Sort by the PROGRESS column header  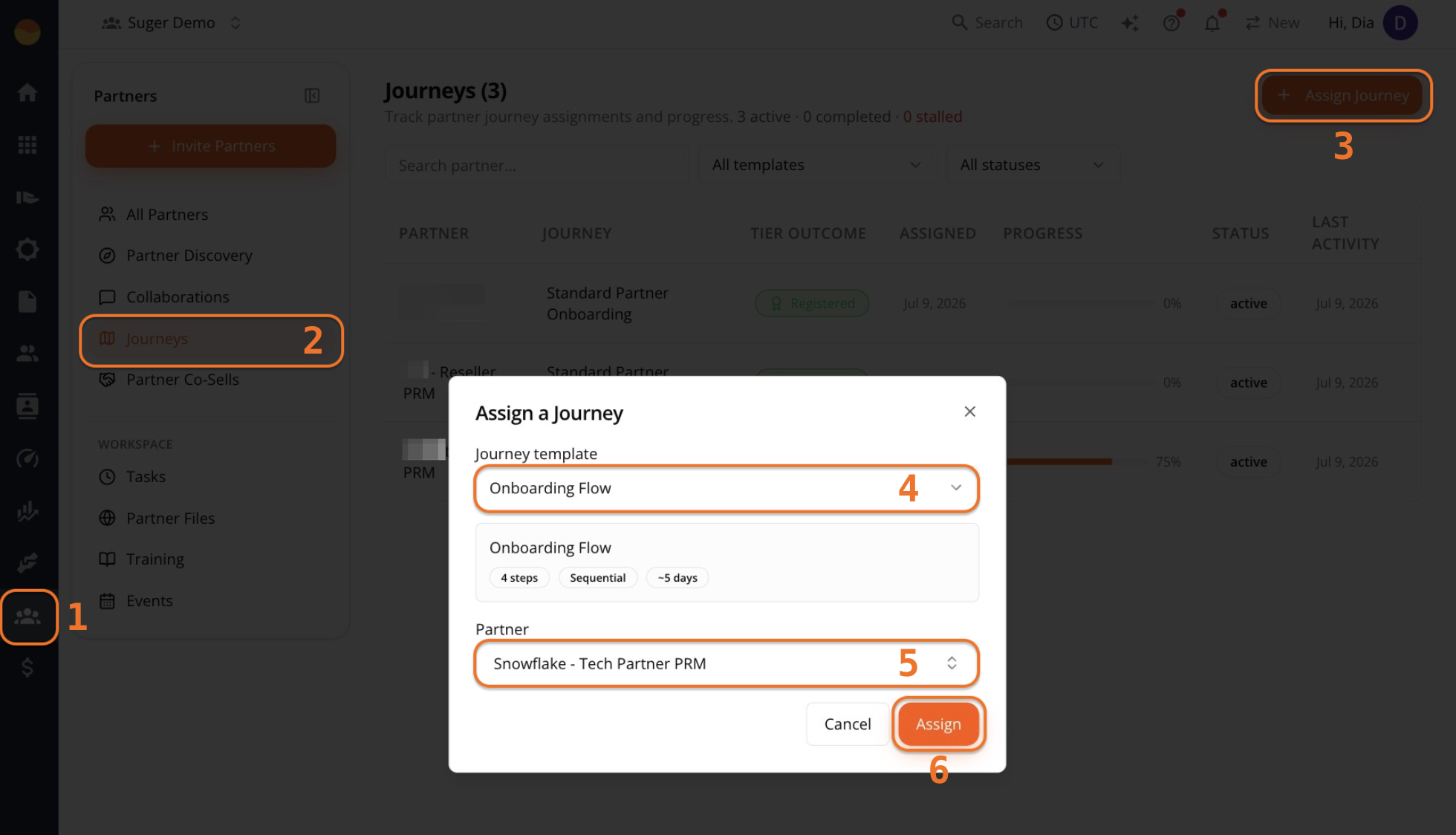coord(1042,234)
